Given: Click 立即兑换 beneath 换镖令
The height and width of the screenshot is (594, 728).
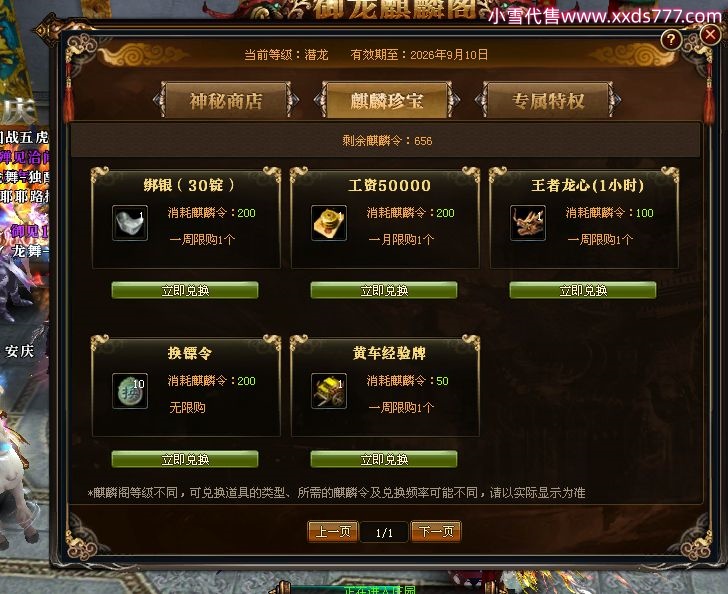Looking at the screenshot, I should tap(185, 459).
